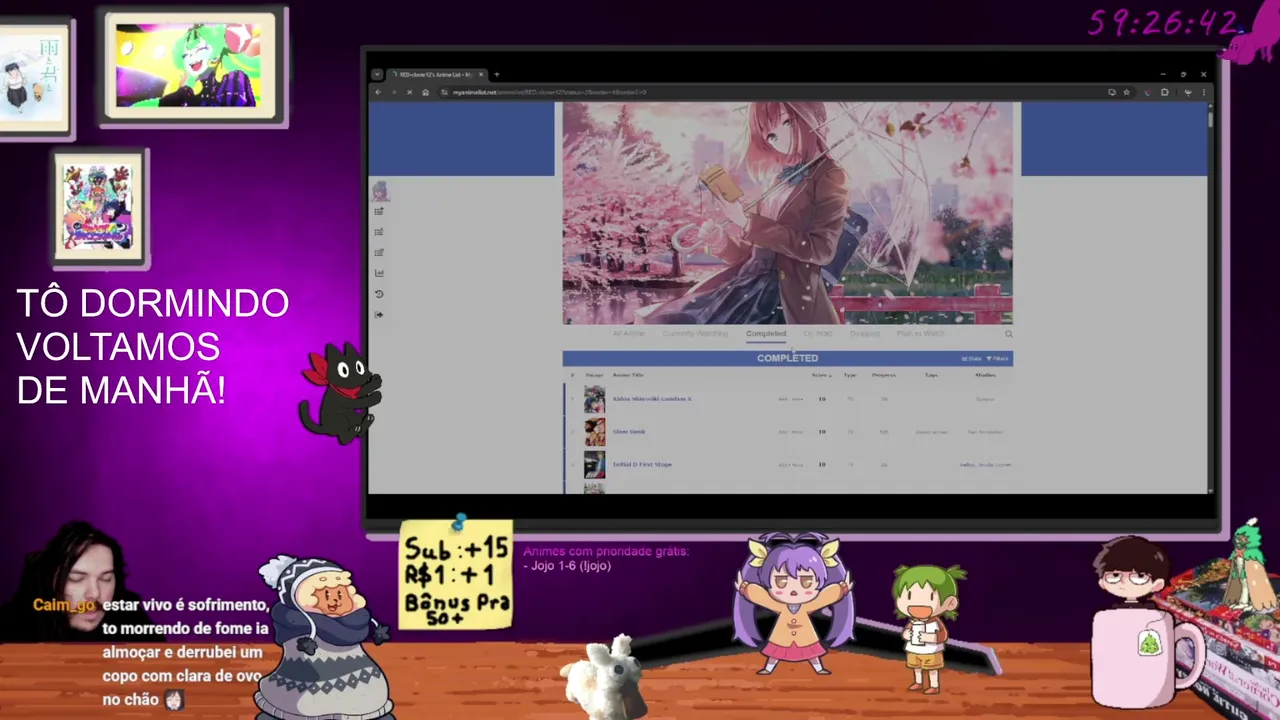Switch to the Plan to Watch tab
Image resolution: width=1280 pixels, height=720 pixels.
tap(920, 333)
